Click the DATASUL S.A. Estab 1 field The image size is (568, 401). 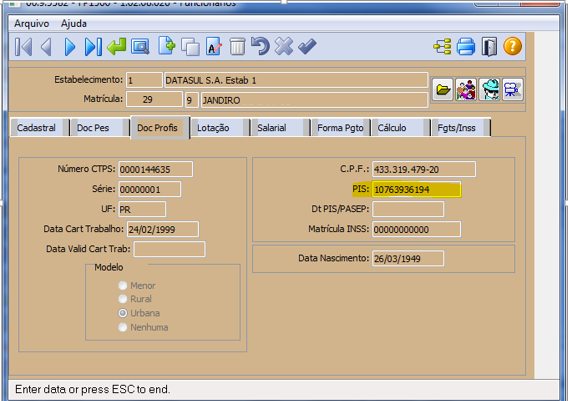pos(296,80)
